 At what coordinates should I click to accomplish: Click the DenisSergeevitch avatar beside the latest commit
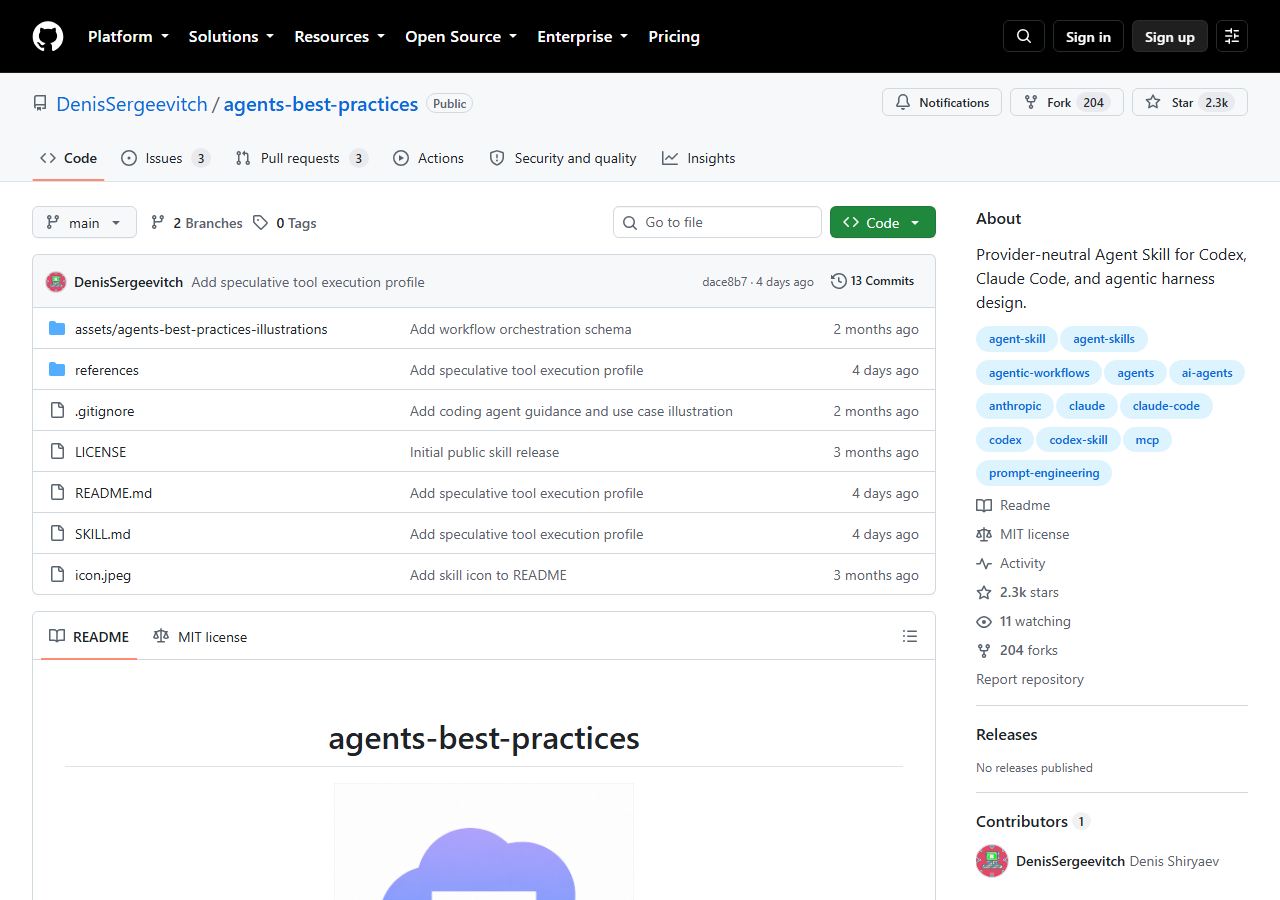coord(56,282)
